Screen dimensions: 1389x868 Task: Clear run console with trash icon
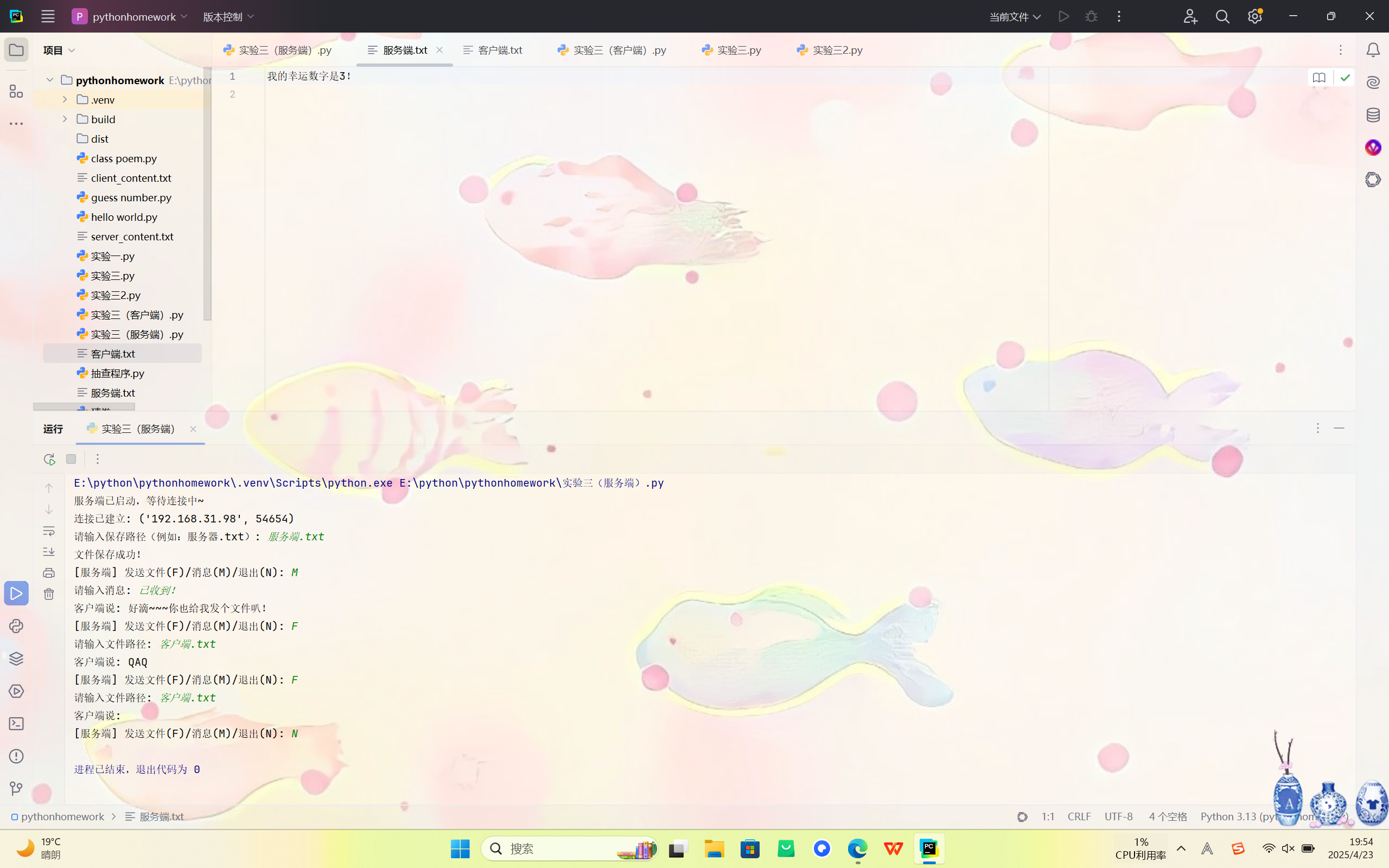click(49, 594)
